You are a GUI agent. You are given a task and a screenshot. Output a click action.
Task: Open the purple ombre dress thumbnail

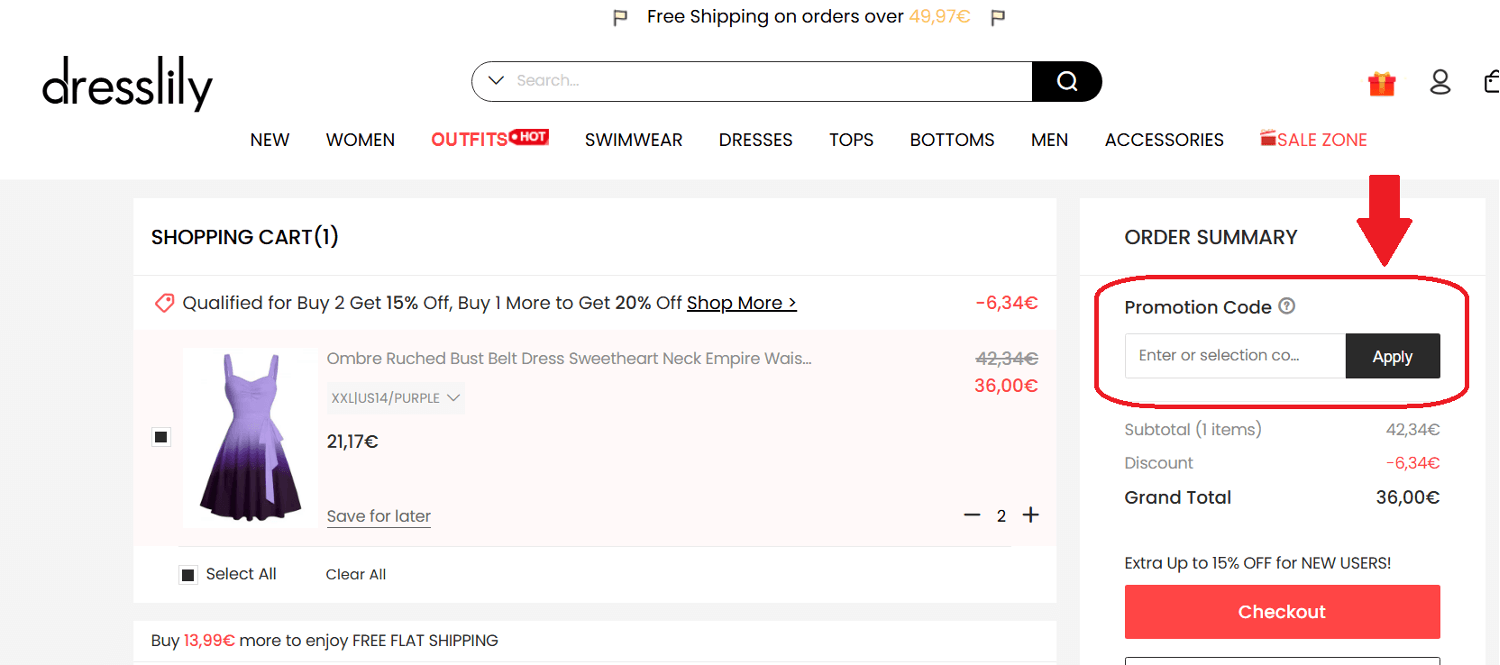250,437
